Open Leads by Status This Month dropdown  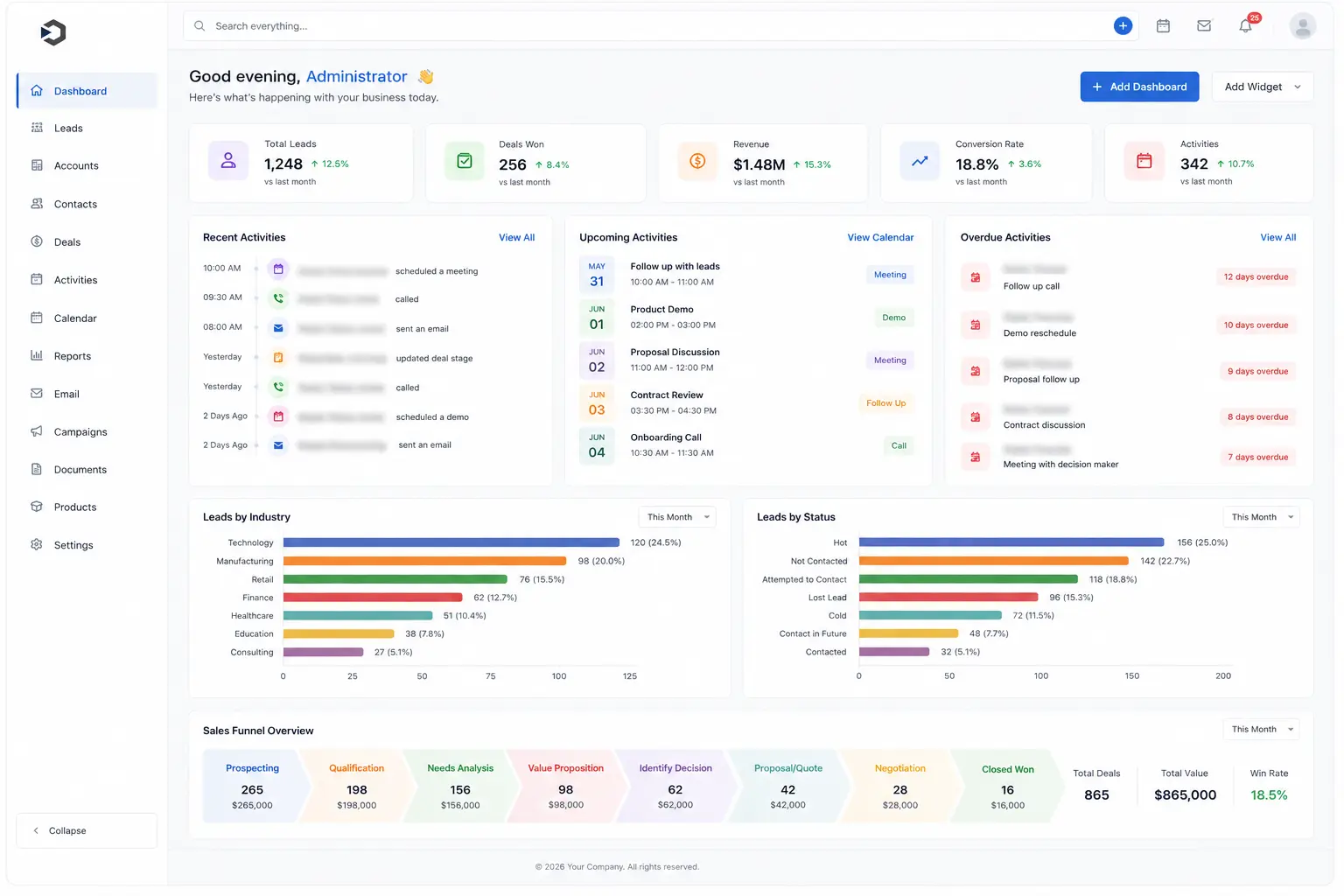click(x=1261, y=517)
